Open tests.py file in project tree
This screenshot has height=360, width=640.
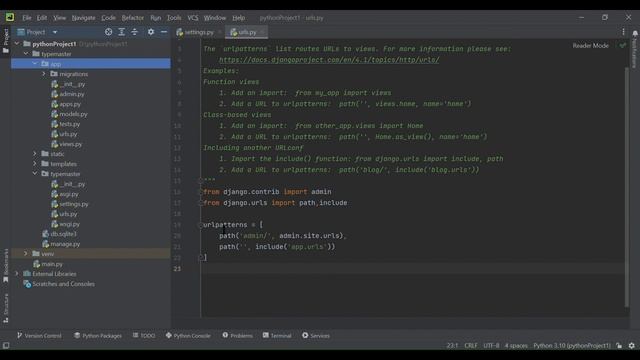click(70, 124)
